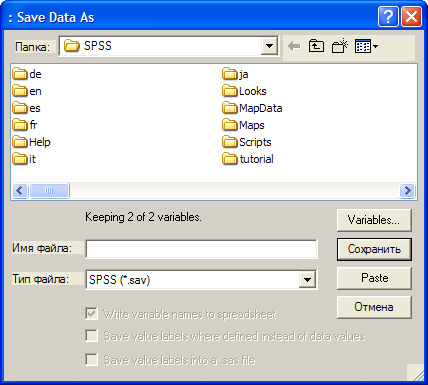The image size is (428, 385).
Task: Create a new folder
Action: pos(340,46)
